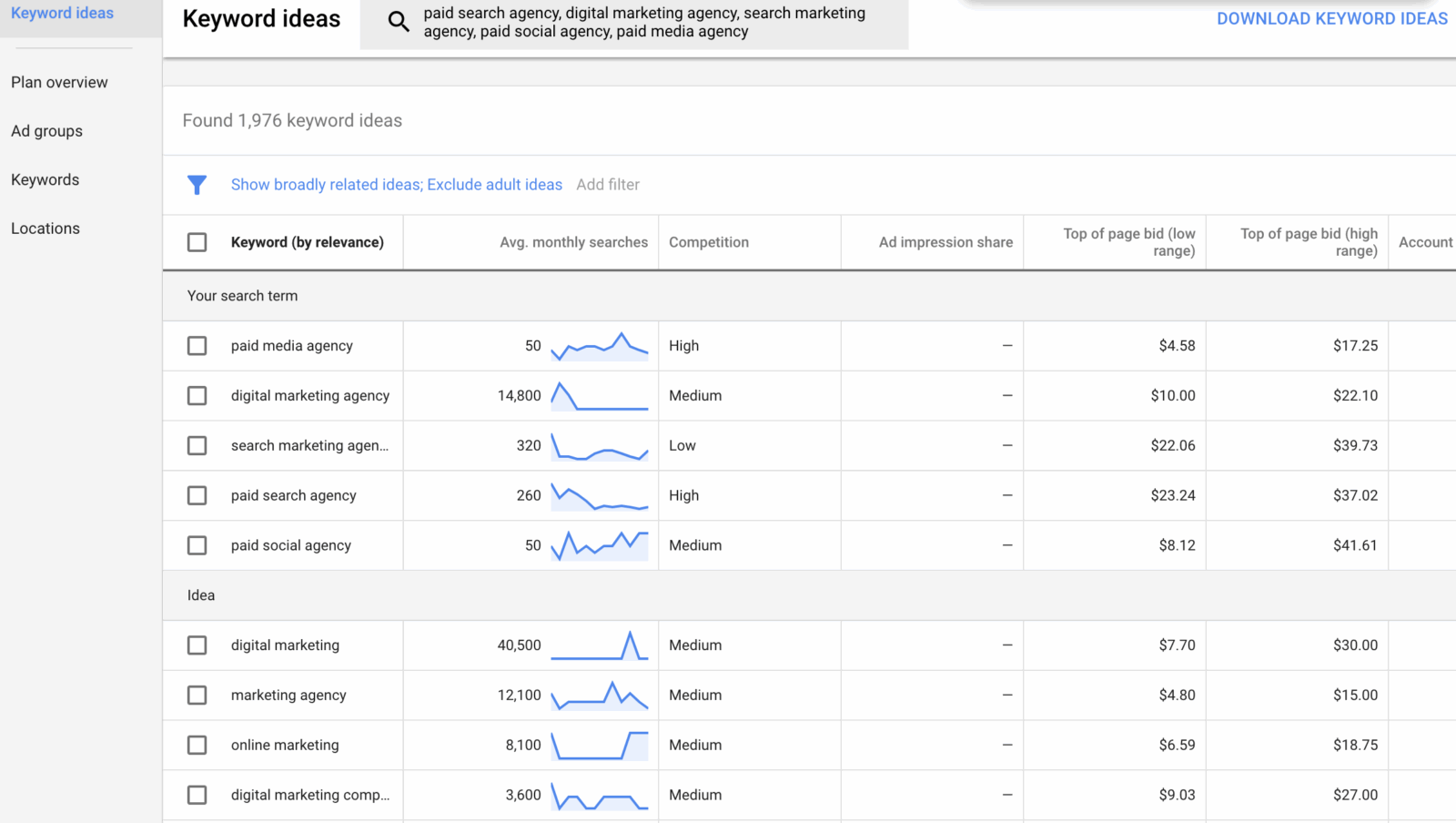Open the Keywords sidebar section
The height and width of the screenshot is (823, 1456).
point(45,179)
